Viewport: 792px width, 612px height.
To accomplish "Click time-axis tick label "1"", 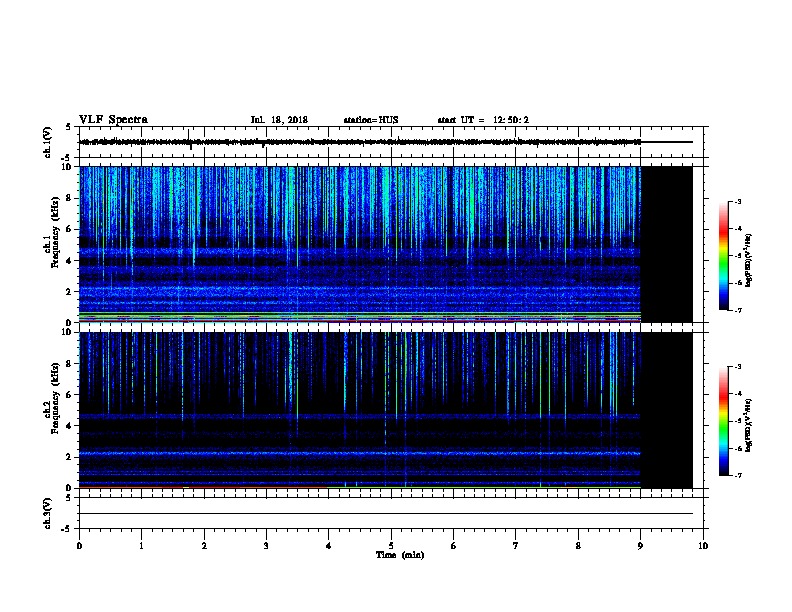I will (x=141, y=546).
